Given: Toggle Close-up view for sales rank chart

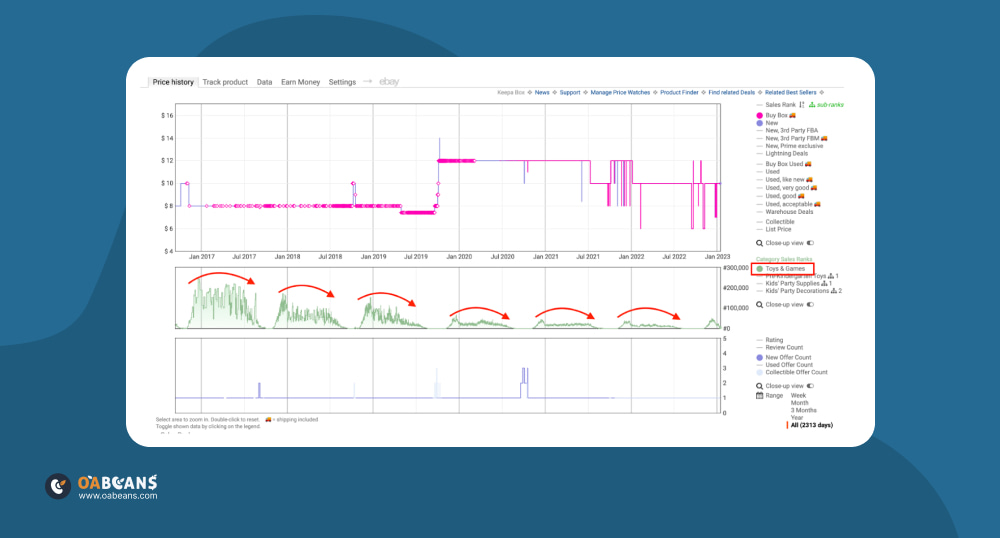Looking at the screenshot, I should 811,305.
